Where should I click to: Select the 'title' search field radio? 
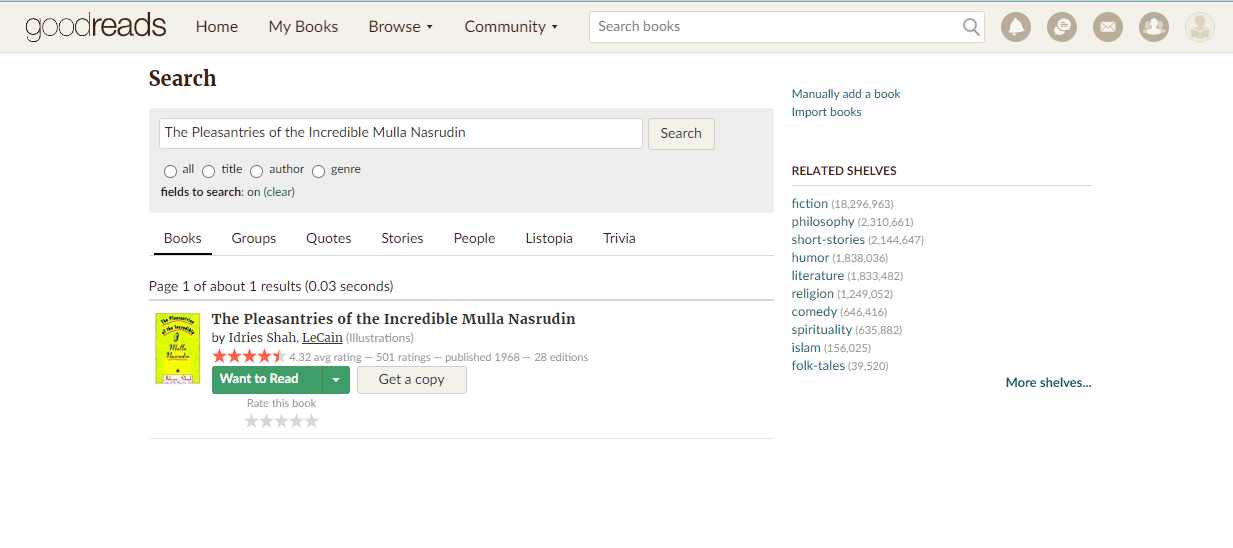click(209, 171)
